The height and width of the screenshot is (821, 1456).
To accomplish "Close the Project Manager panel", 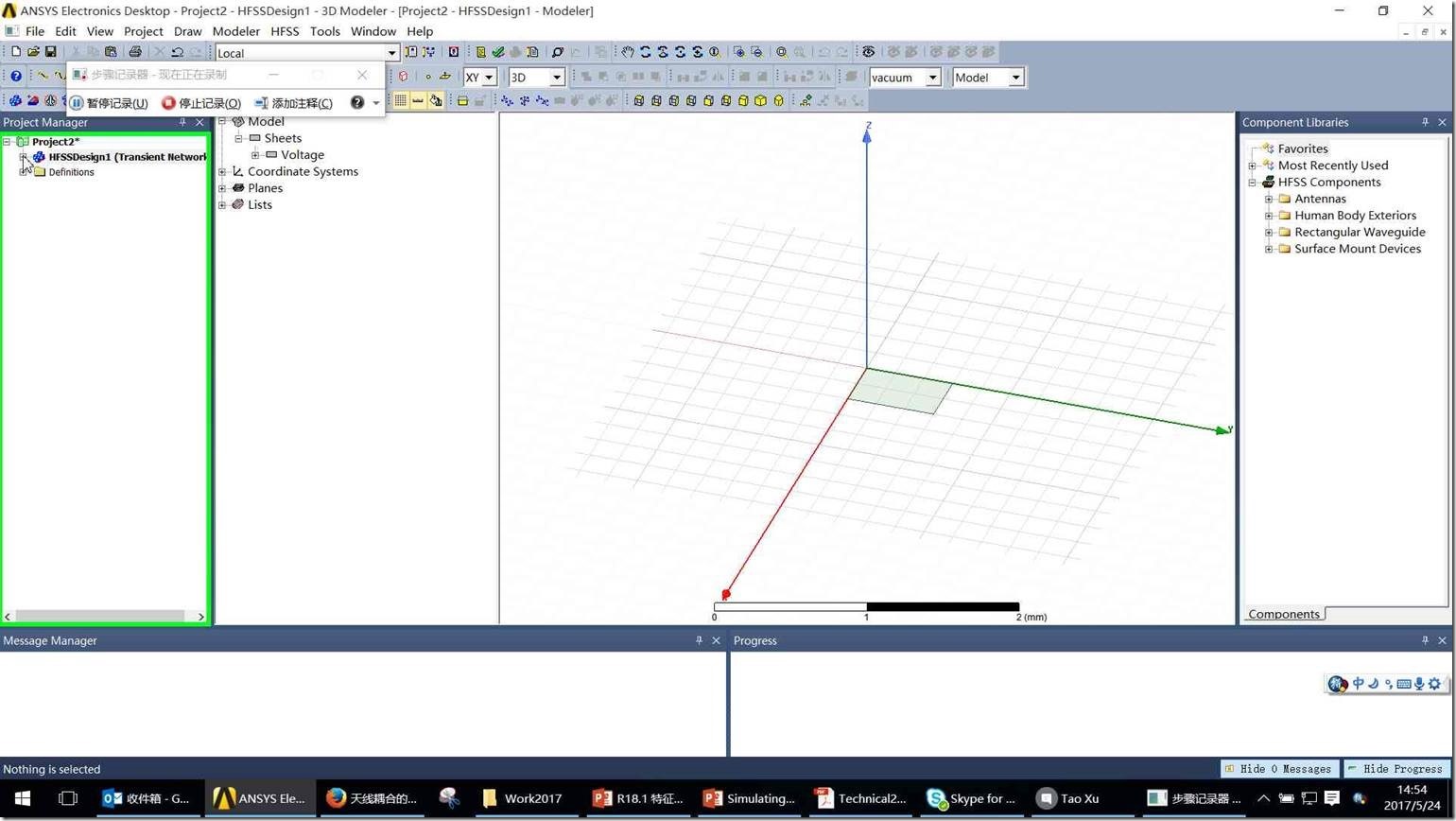I will 199,122.
